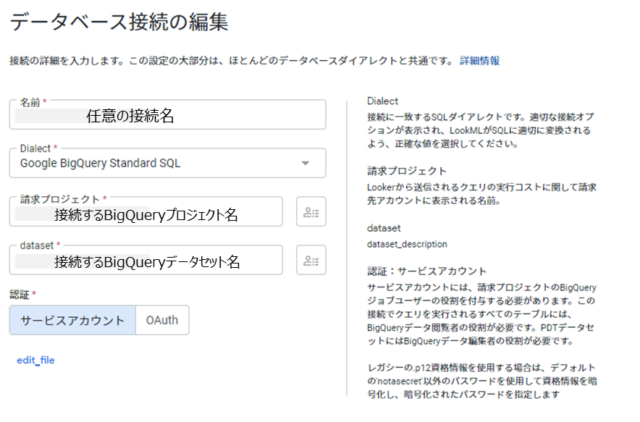Open the Google BigQuery Standard SQL selector

click(167, 163)
